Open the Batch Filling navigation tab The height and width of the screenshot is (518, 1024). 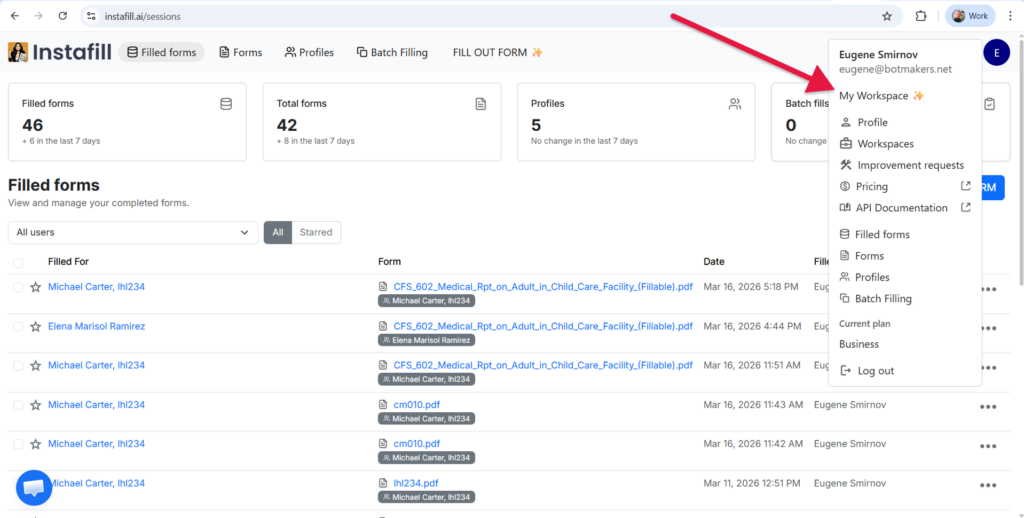click(392, 52)
